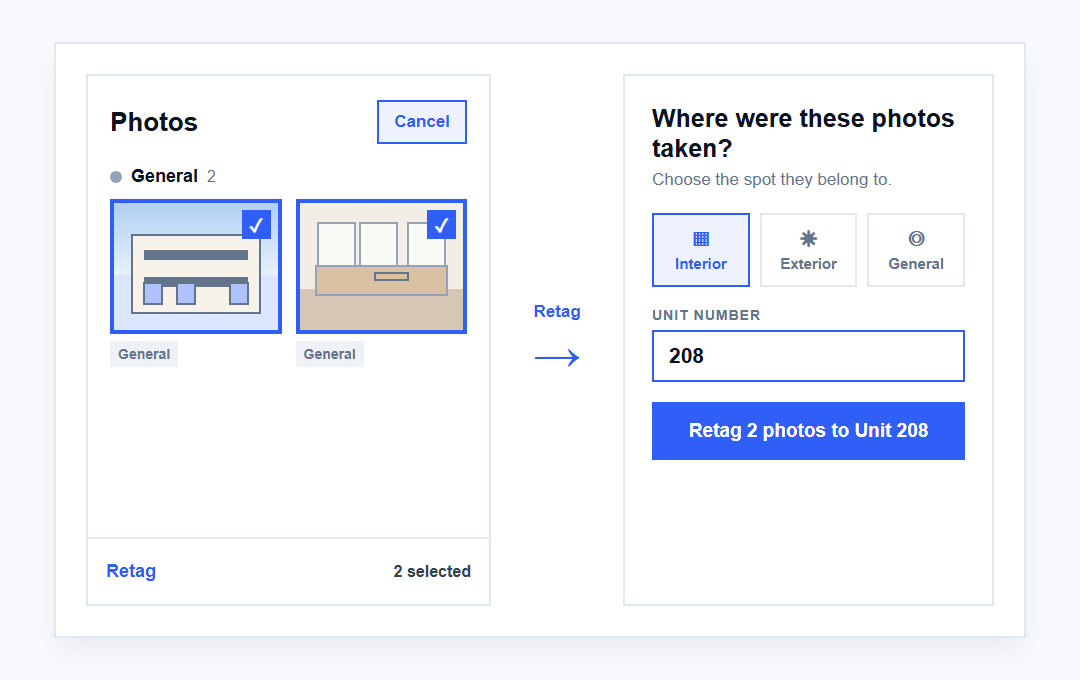Click Retag 2 photos to Unit 208
Image resolution: width=1080 pixels, height=680 pixels.
click(808, 431)
